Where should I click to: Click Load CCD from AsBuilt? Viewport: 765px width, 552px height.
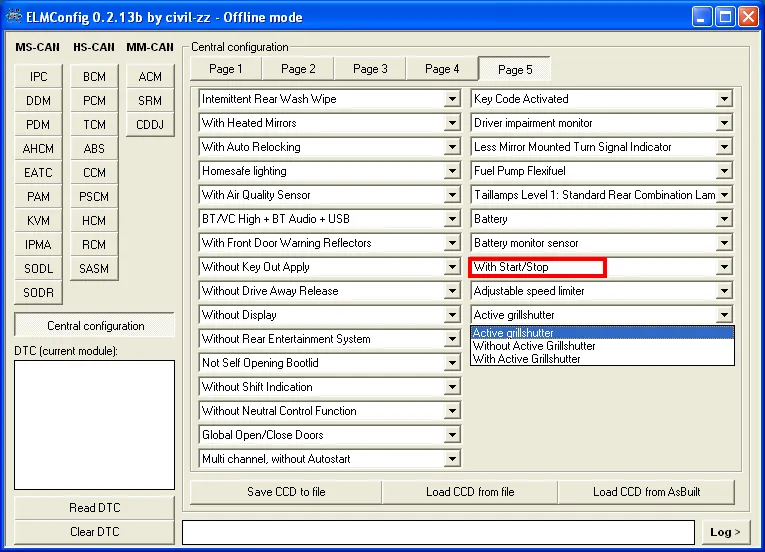646,492
